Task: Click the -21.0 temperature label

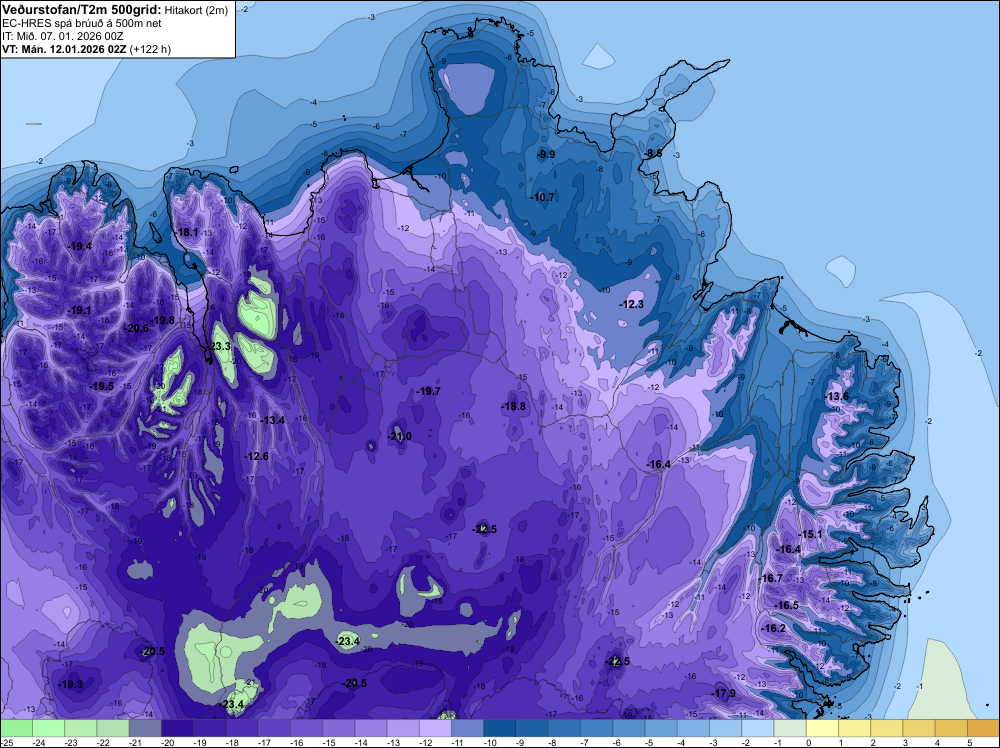Action: tap(399, 436)
